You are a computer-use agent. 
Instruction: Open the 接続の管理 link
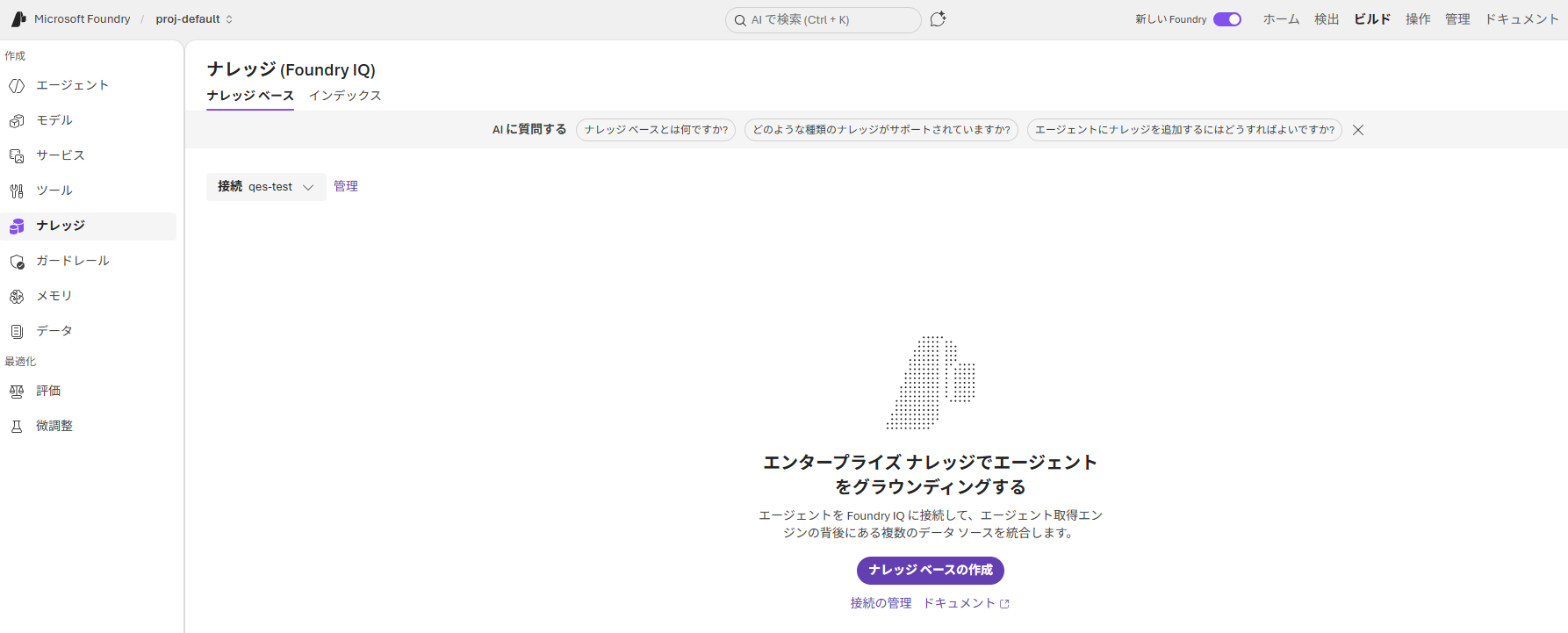[x=881, y=604]
